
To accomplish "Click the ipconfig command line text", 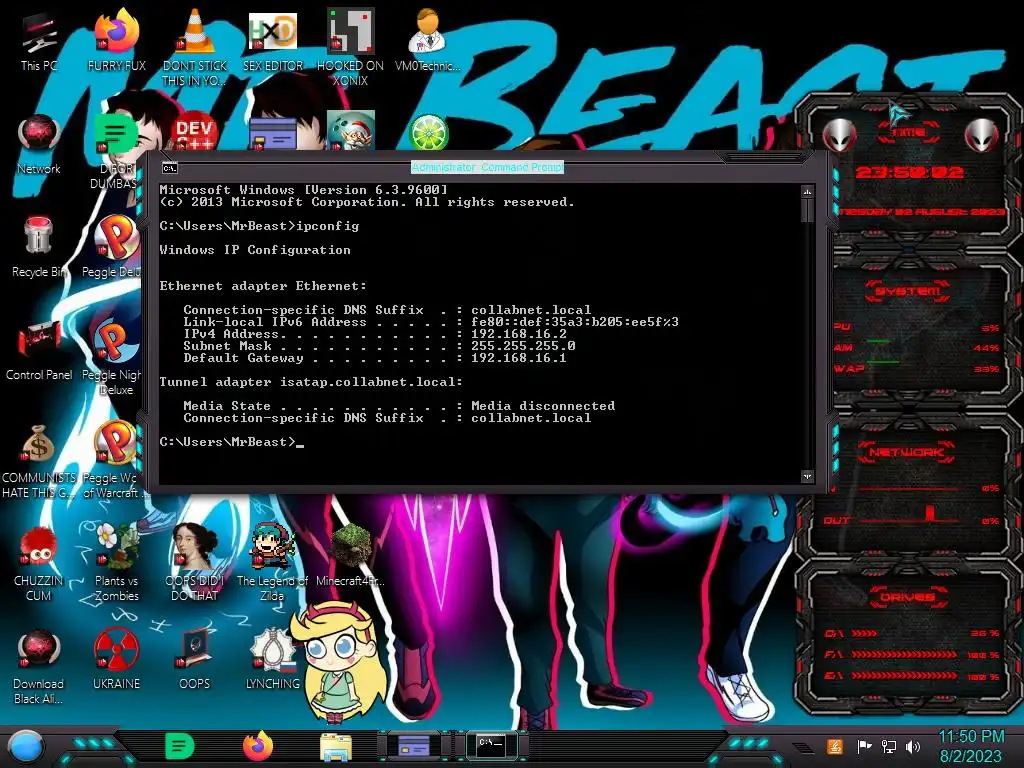I will [259, 226].
